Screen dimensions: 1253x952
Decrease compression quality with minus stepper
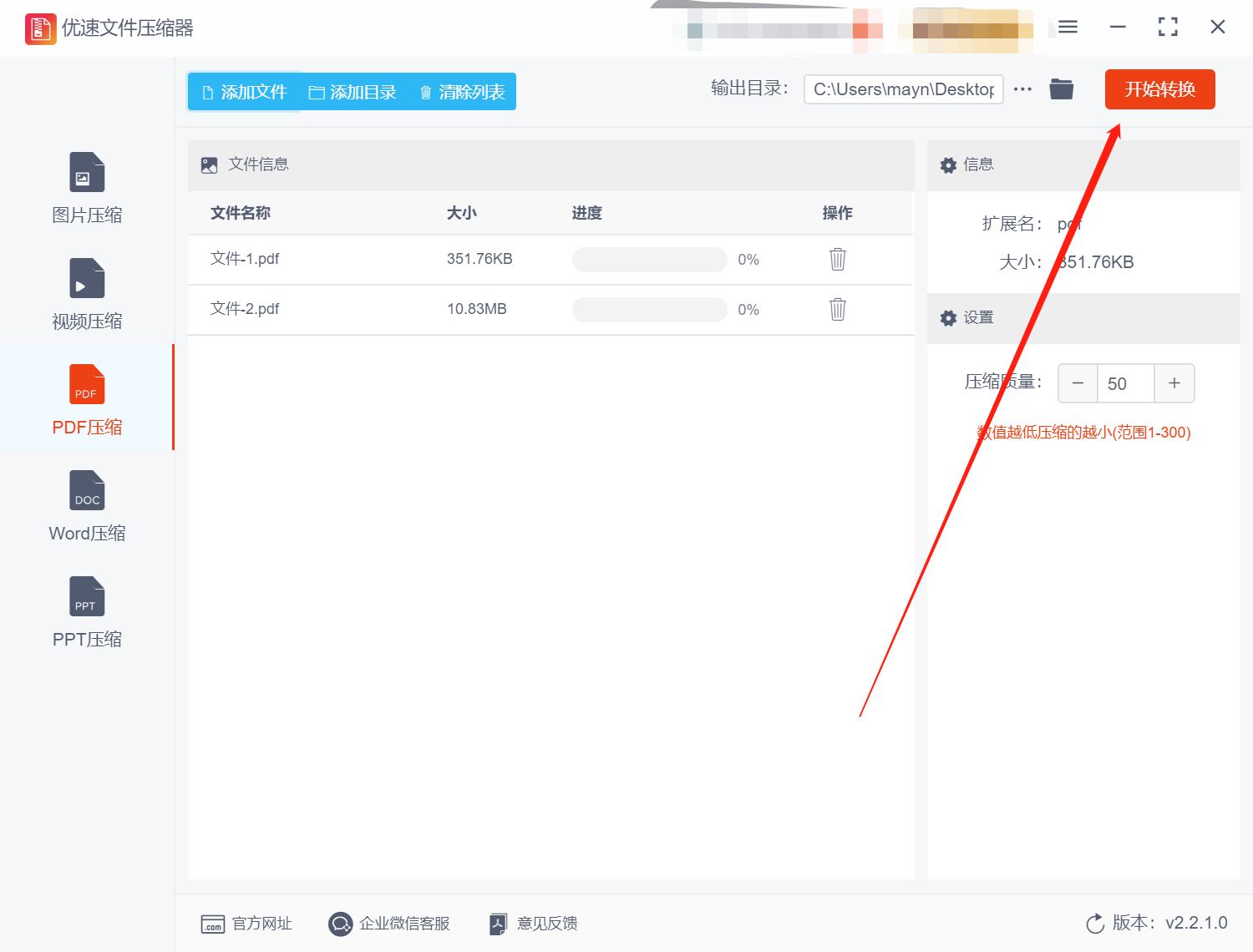(1078, 382)
